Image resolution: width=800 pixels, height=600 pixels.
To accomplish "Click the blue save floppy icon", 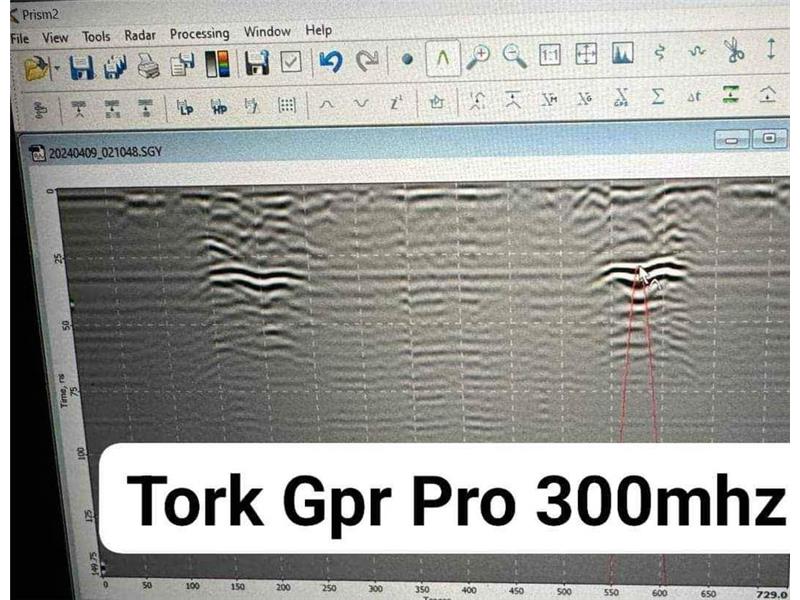I will [82, 67].
